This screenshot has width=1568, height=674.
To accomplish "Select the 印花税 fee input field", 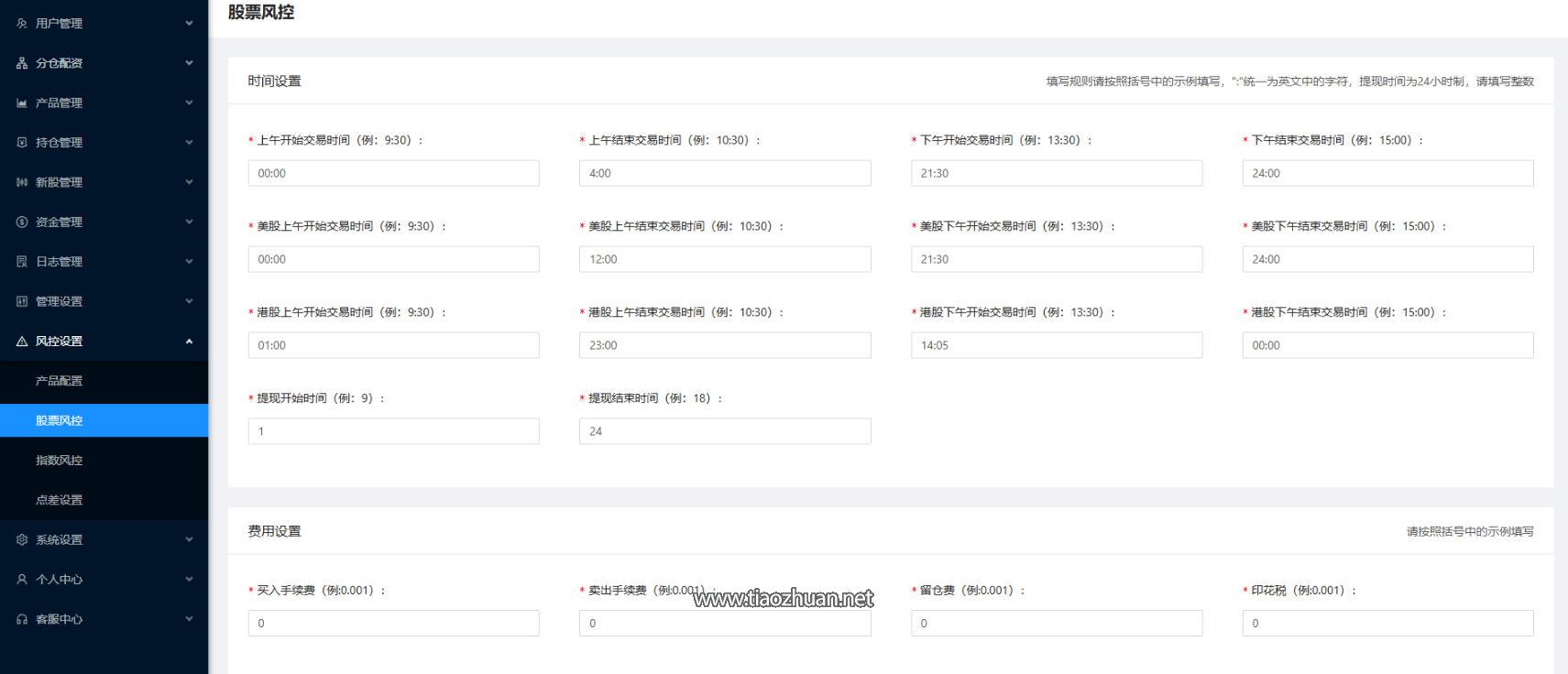I will [x=1387, y=624].
